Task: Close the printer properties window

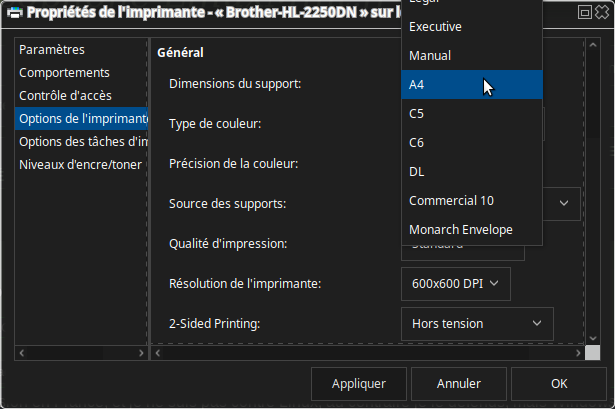Action: [x=602, y=13]
